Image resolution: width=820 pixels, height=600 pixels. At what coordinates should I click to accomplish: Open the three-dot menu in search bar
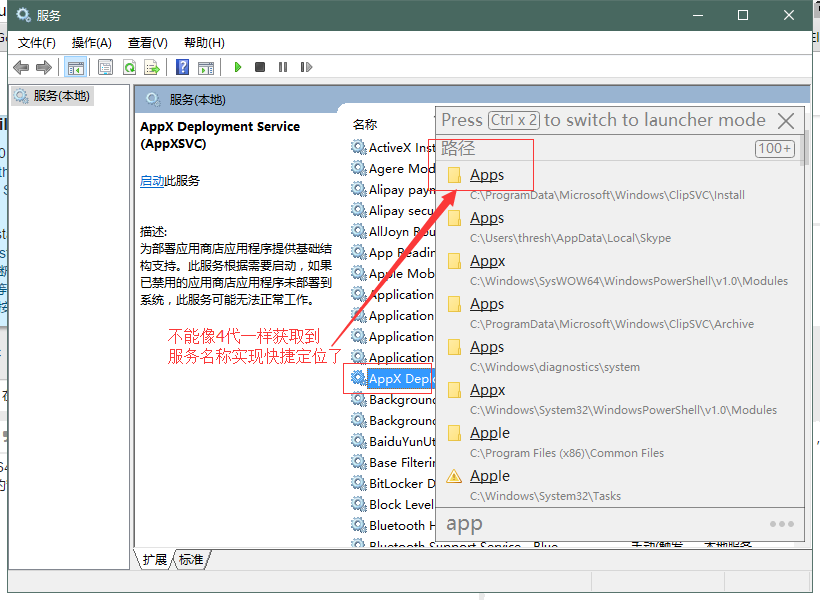[x=781, y=524]
